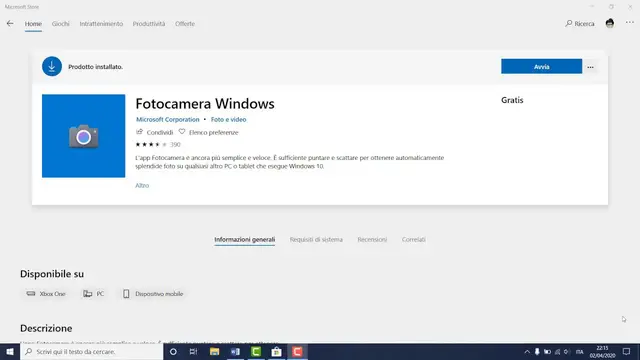The width and height of the screenshot is (640, 360).
Task: Click the Gratis price label
Action: (512, 100)
